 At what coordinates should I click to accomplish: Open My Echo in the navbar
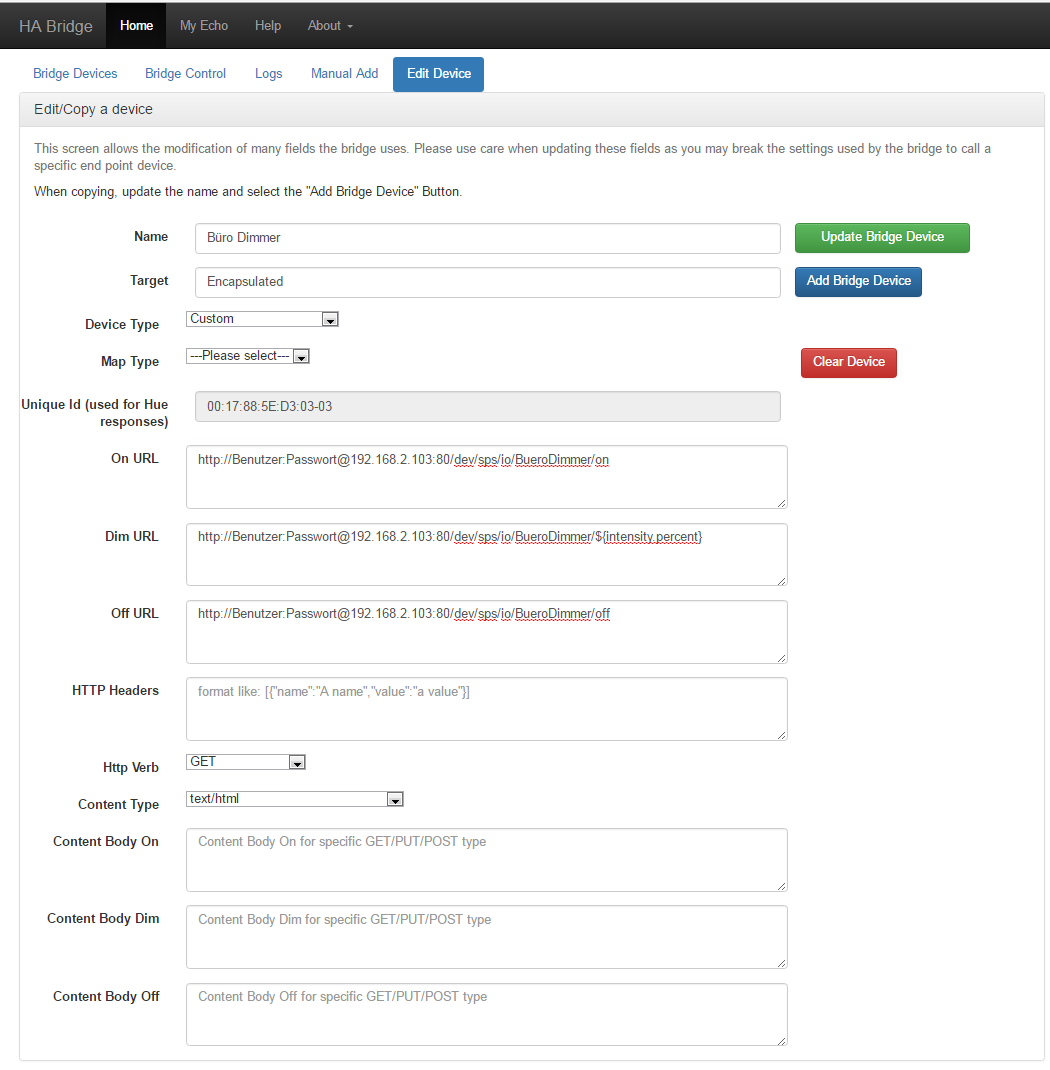pos(203,25)
